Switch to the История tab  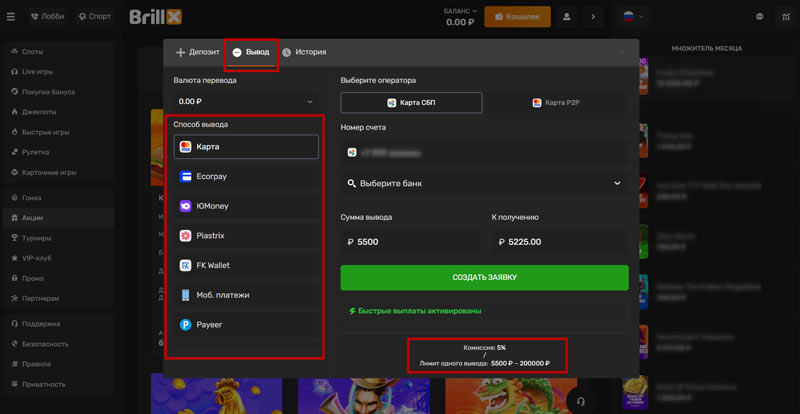[x=304, y=52]
